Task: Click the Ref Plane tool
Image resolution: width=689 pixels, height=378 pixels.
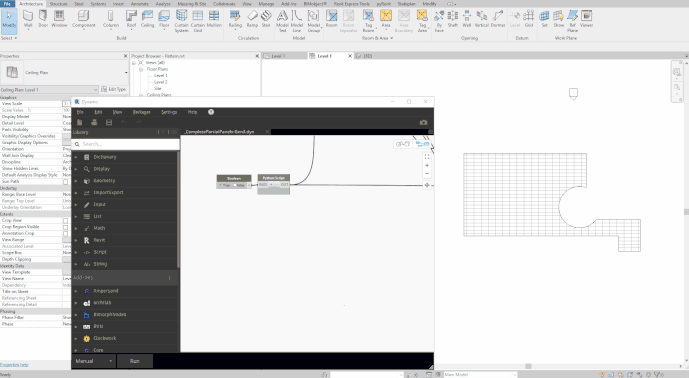Action: [572, 21]
